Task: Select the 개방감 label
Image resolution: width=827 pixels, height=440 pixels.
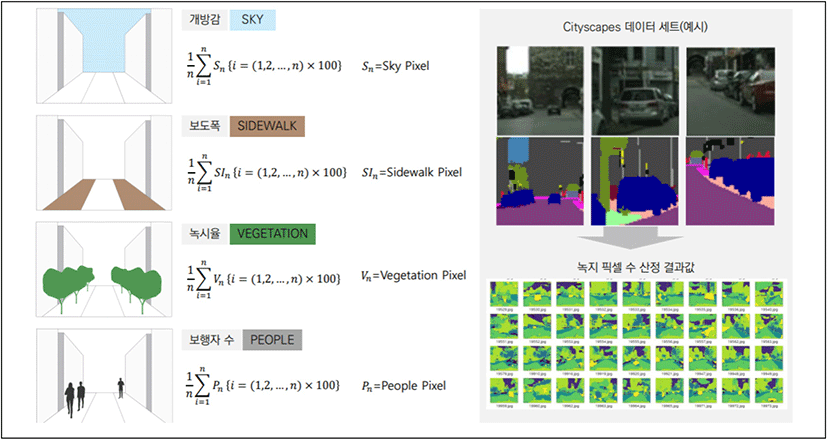Action: click(205, 21)
